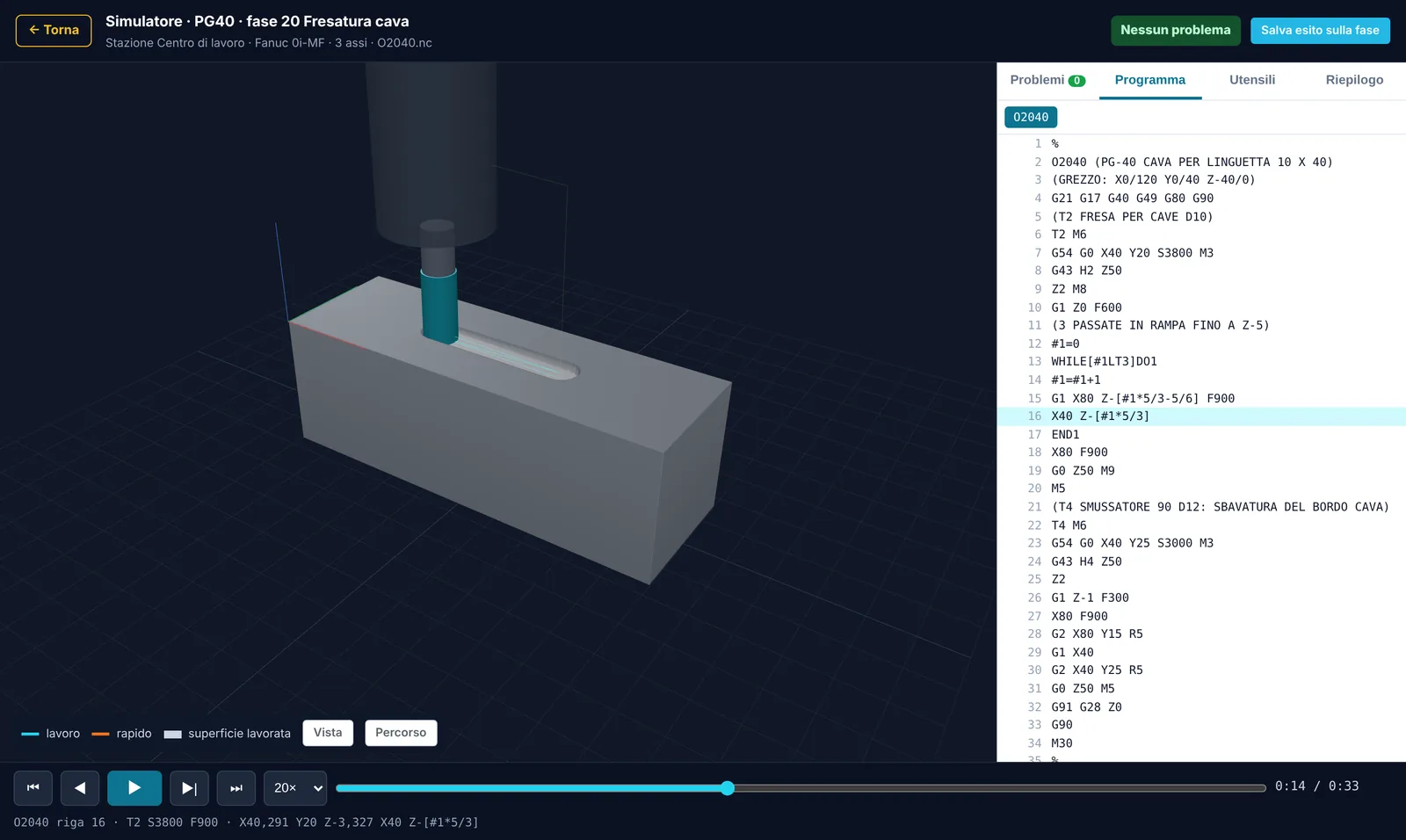Show the Riepilogo tab
Screen dimensions: 1406x840
point(1354,80)
